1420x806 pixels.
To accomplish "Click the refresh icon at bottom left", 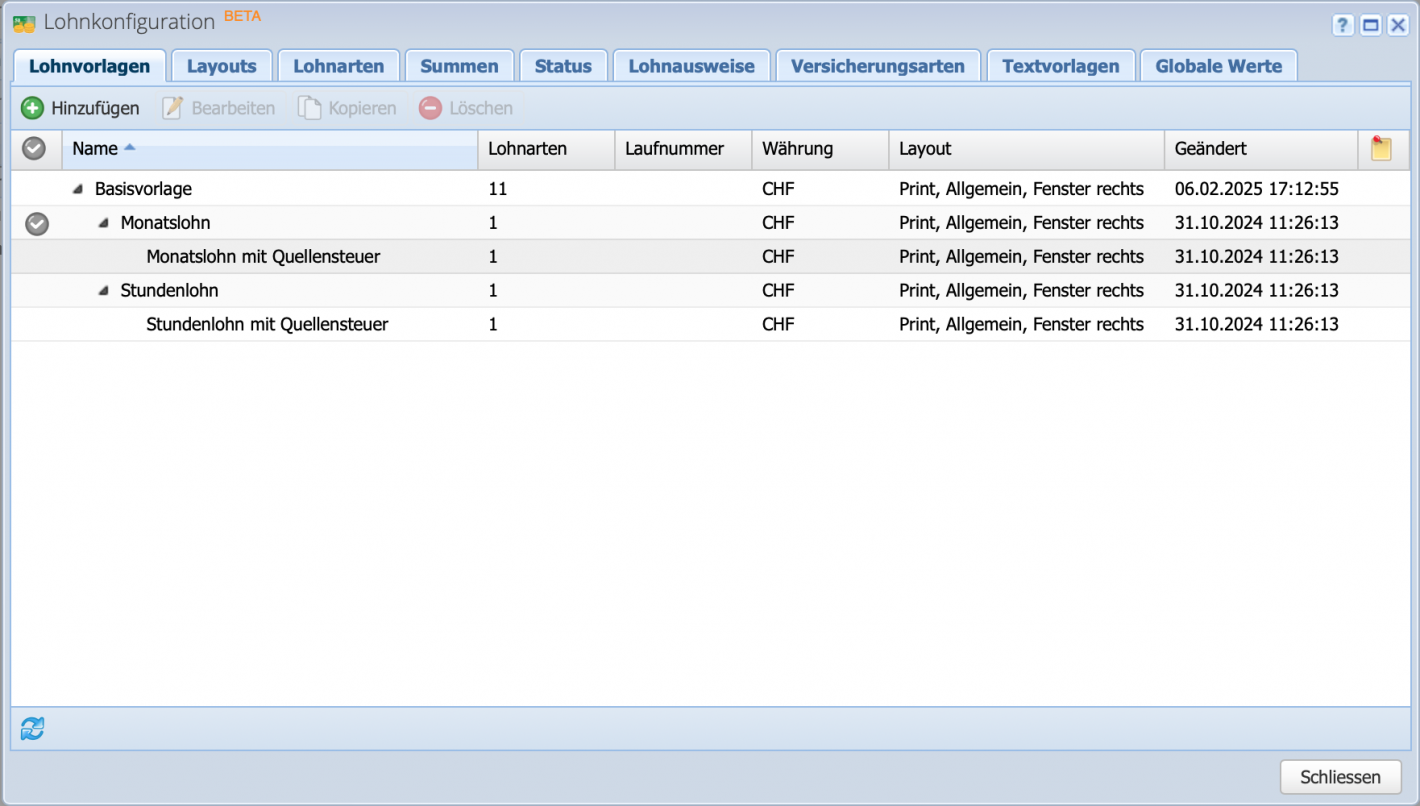I will click(31, 728).
